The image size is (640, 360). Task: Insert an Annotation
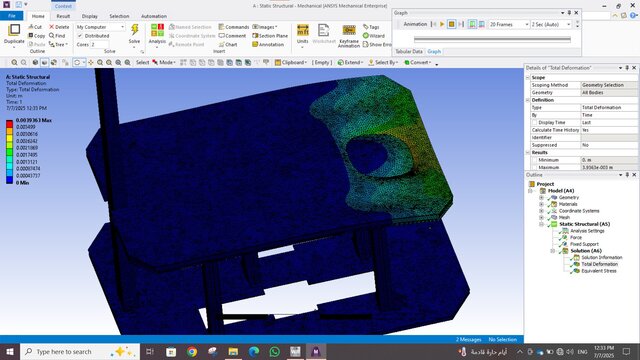click(268, 44)
